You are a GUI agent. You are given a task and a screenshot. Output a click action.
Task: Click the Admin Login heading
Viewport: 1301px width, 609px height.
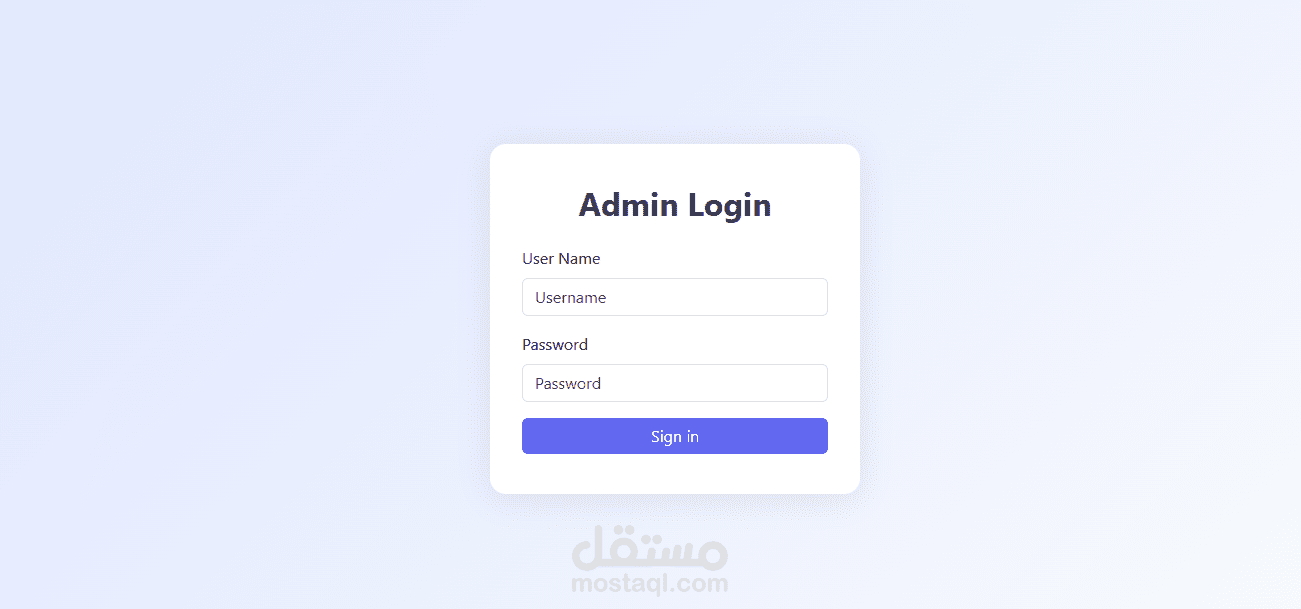click(675, 205)
